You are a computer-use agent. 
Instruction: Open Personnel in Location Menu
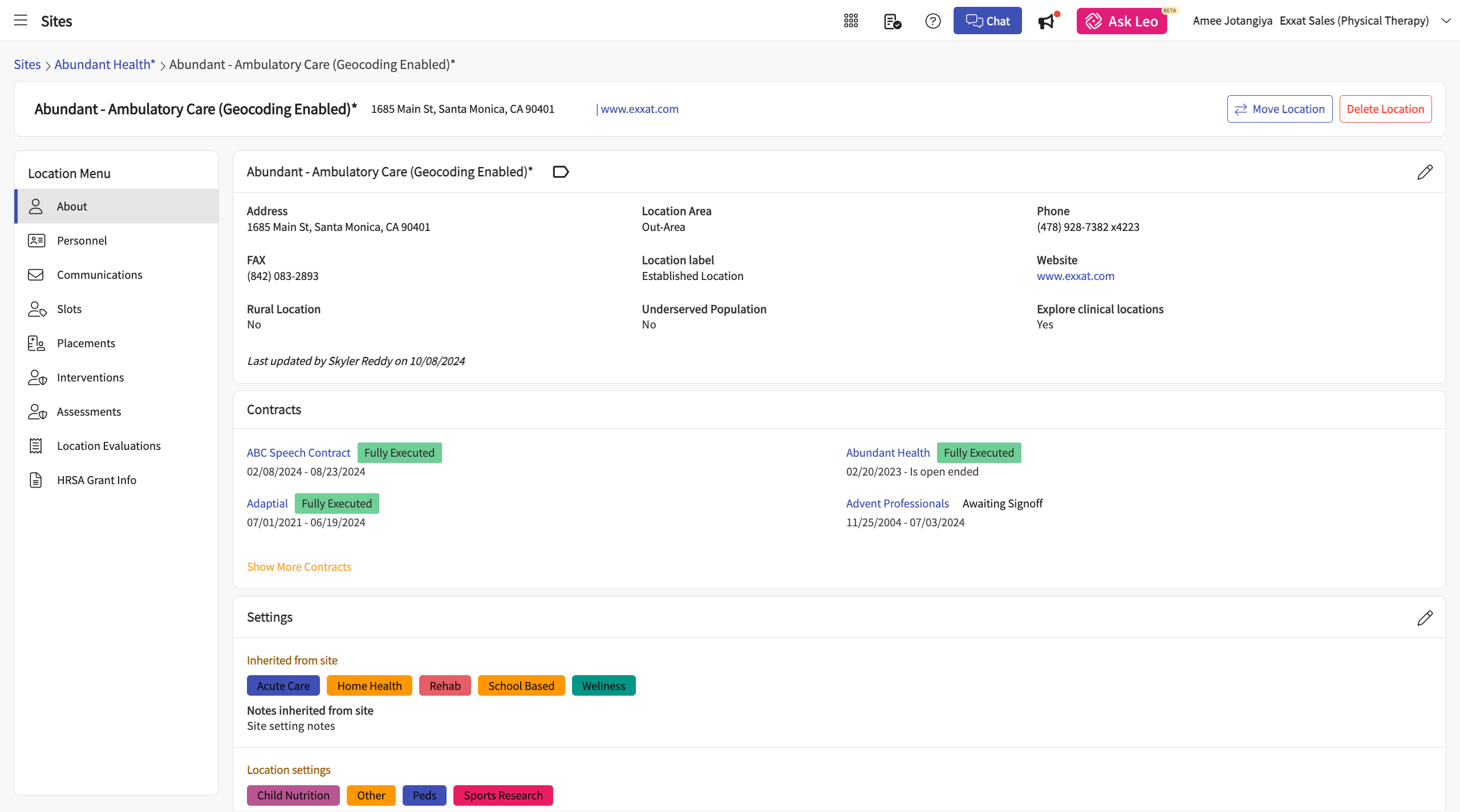82,241
